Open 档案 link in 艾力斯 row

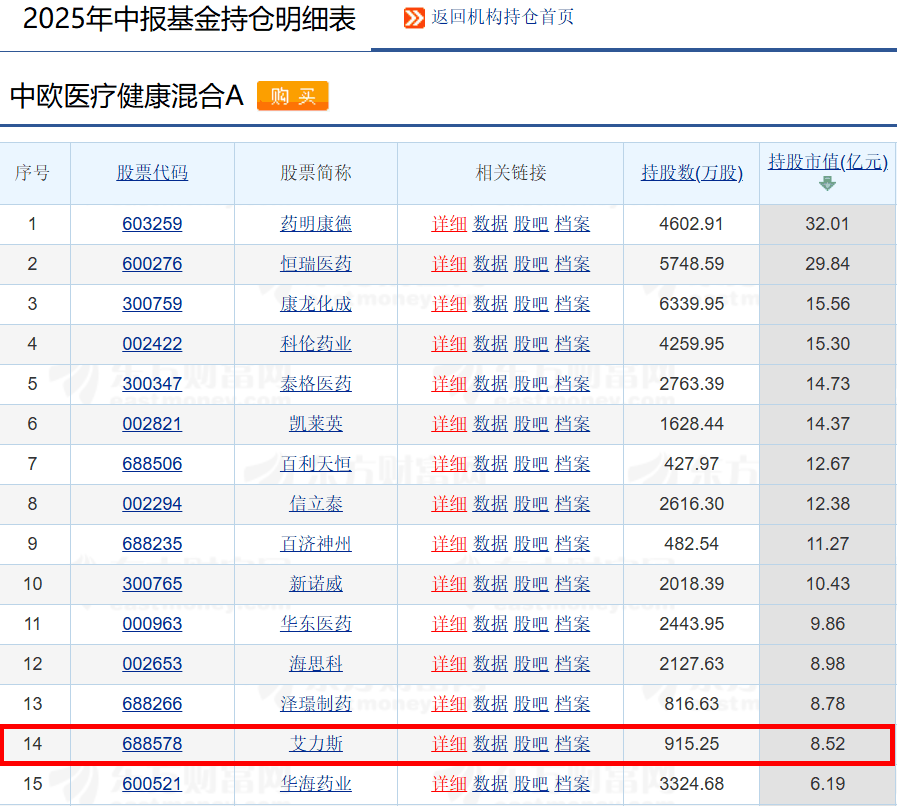(x=572, y=744)
